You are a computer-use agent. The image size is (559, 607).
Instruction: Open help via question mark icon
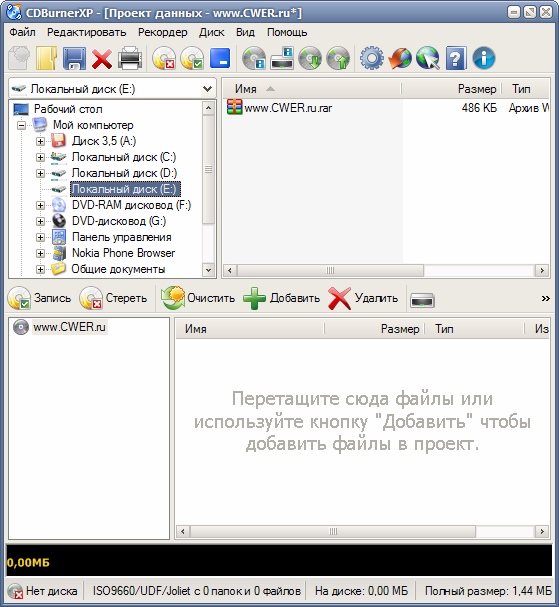click(456, 58)
